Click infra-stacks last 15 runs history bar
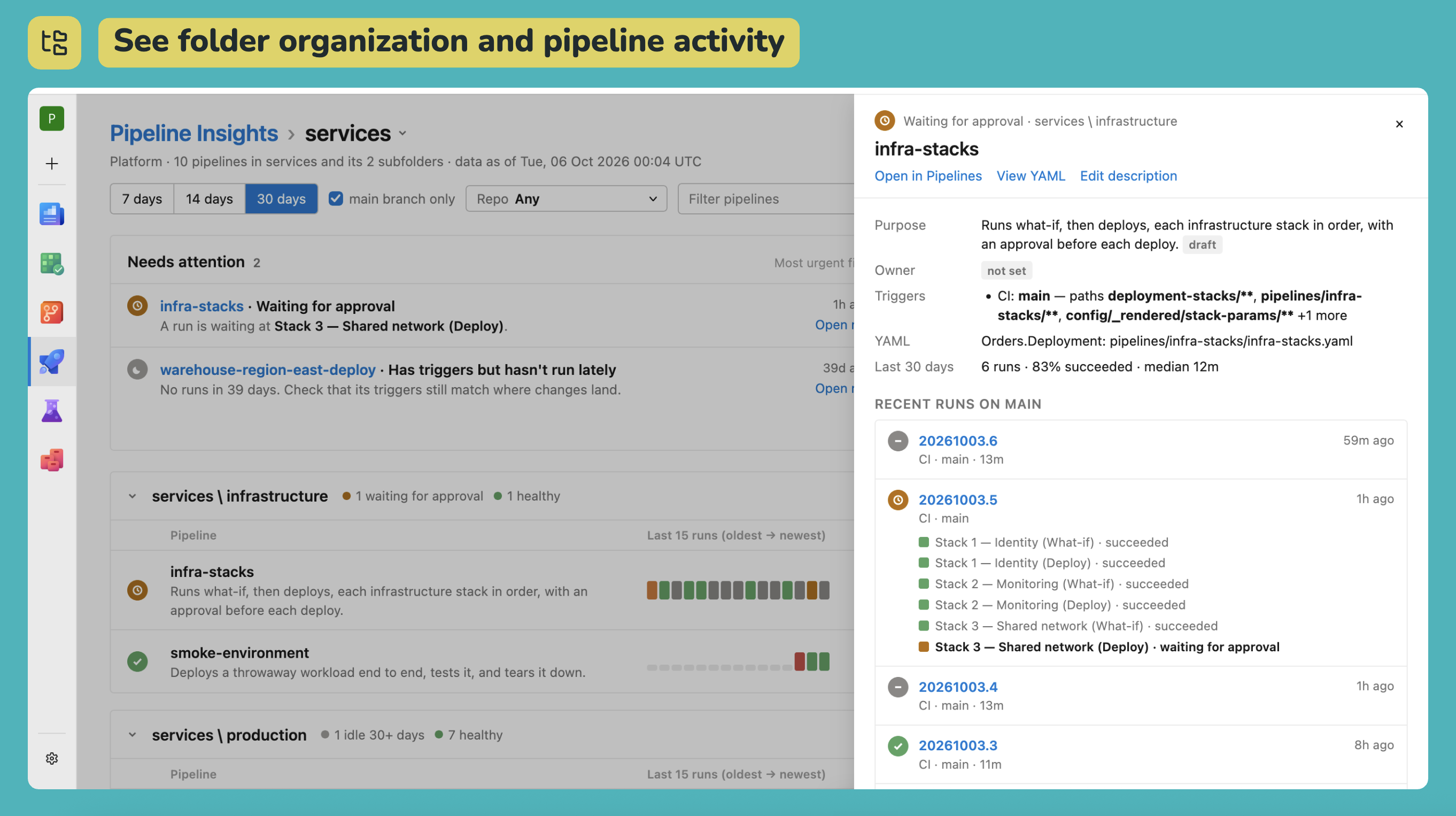Image resolution: width=1456 pixels, height=816 pixels. 738,590
